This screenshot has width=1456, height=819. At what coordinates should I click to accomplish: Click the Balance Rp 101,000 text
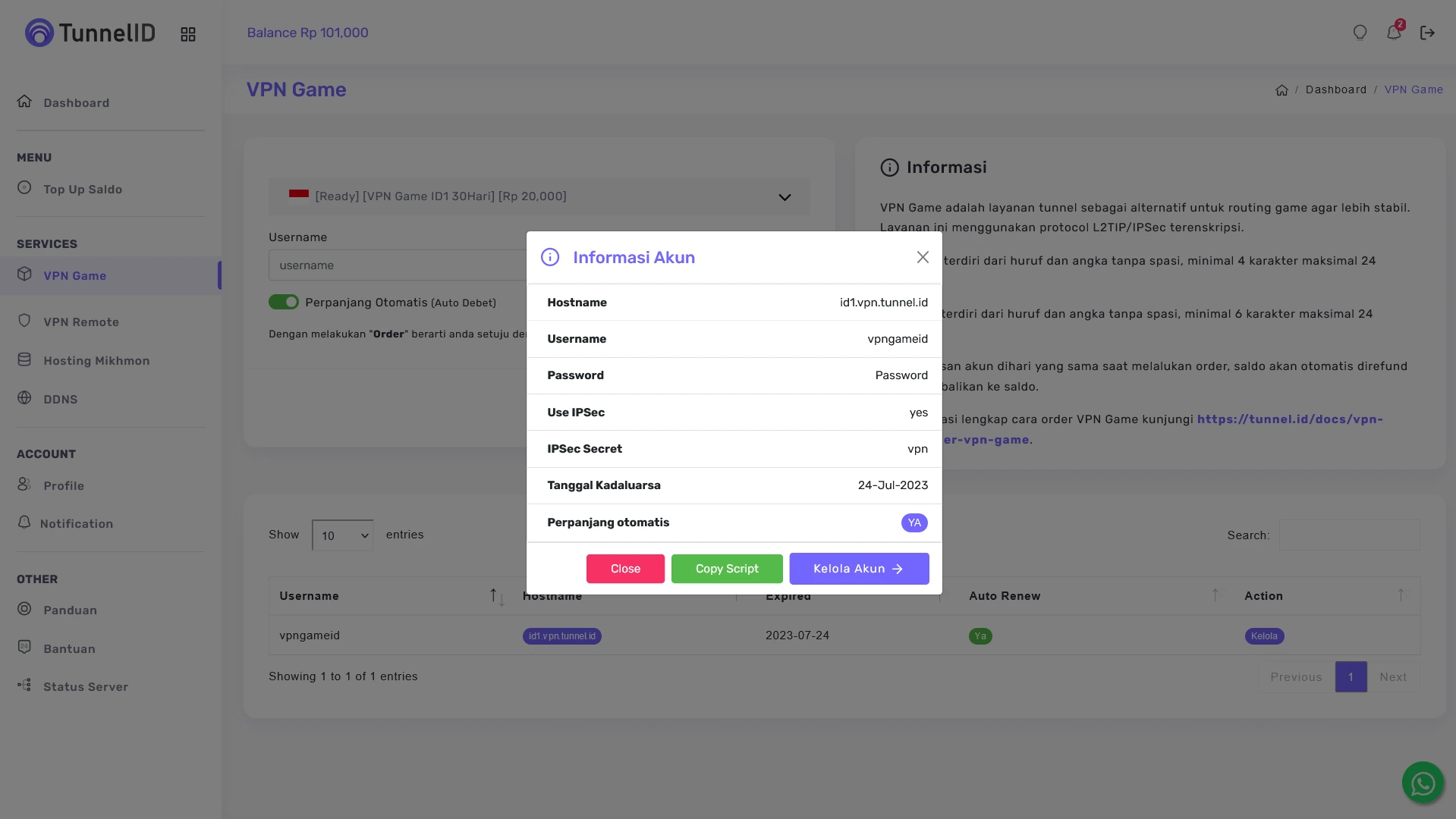pos(307,33)
